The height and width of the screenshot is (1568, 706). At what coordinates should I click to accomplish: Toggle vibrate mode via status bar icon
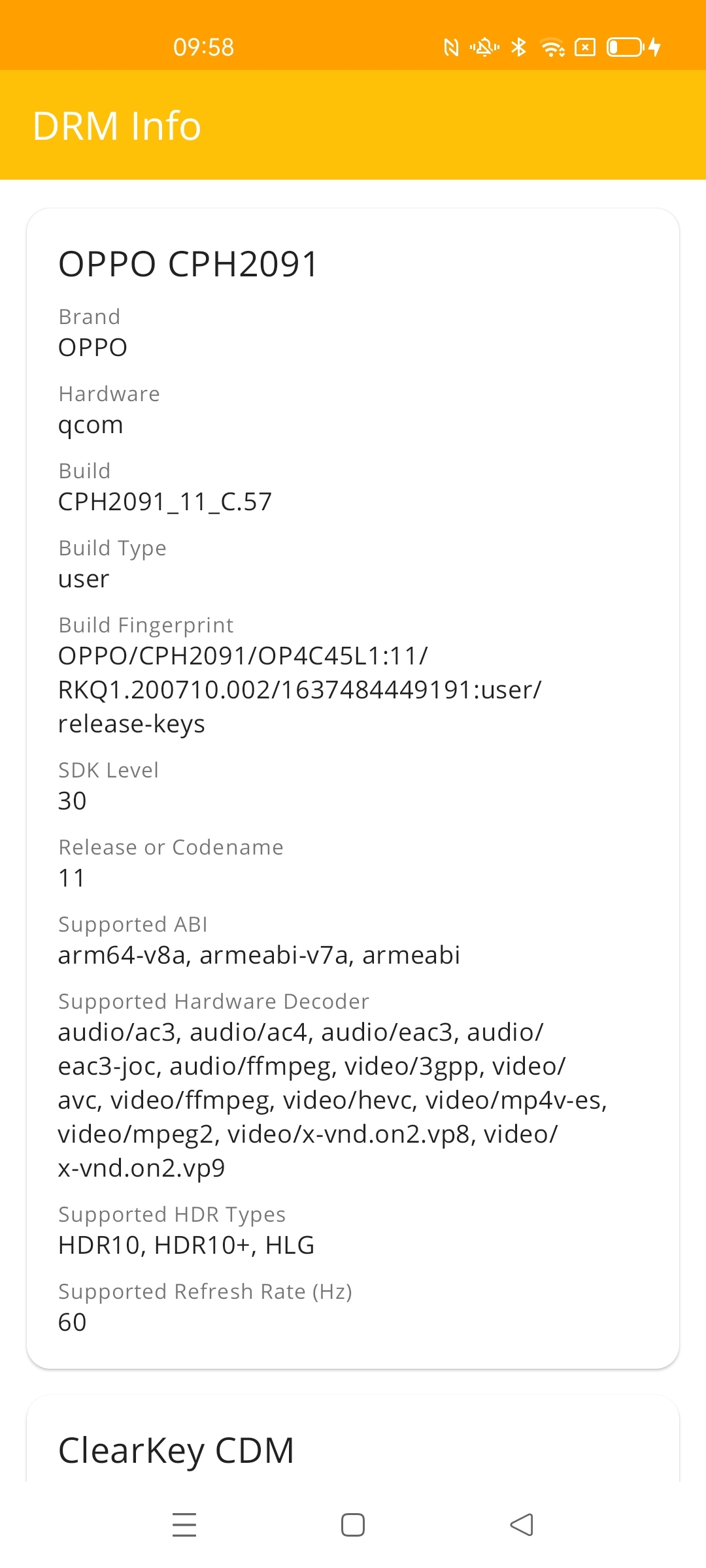[484, 46]
